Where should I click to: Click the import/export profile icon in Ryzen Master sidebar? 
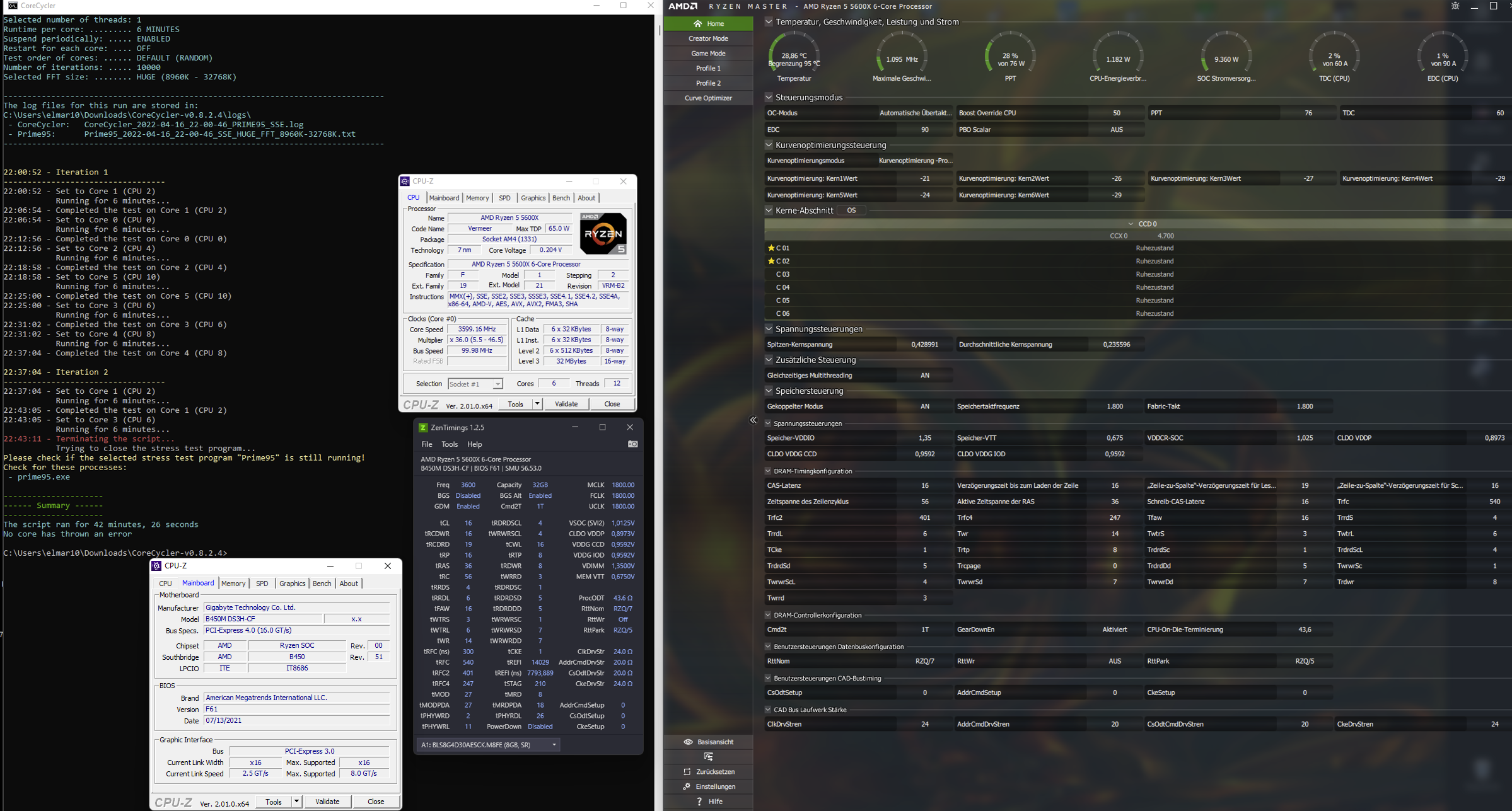(708, 756)
